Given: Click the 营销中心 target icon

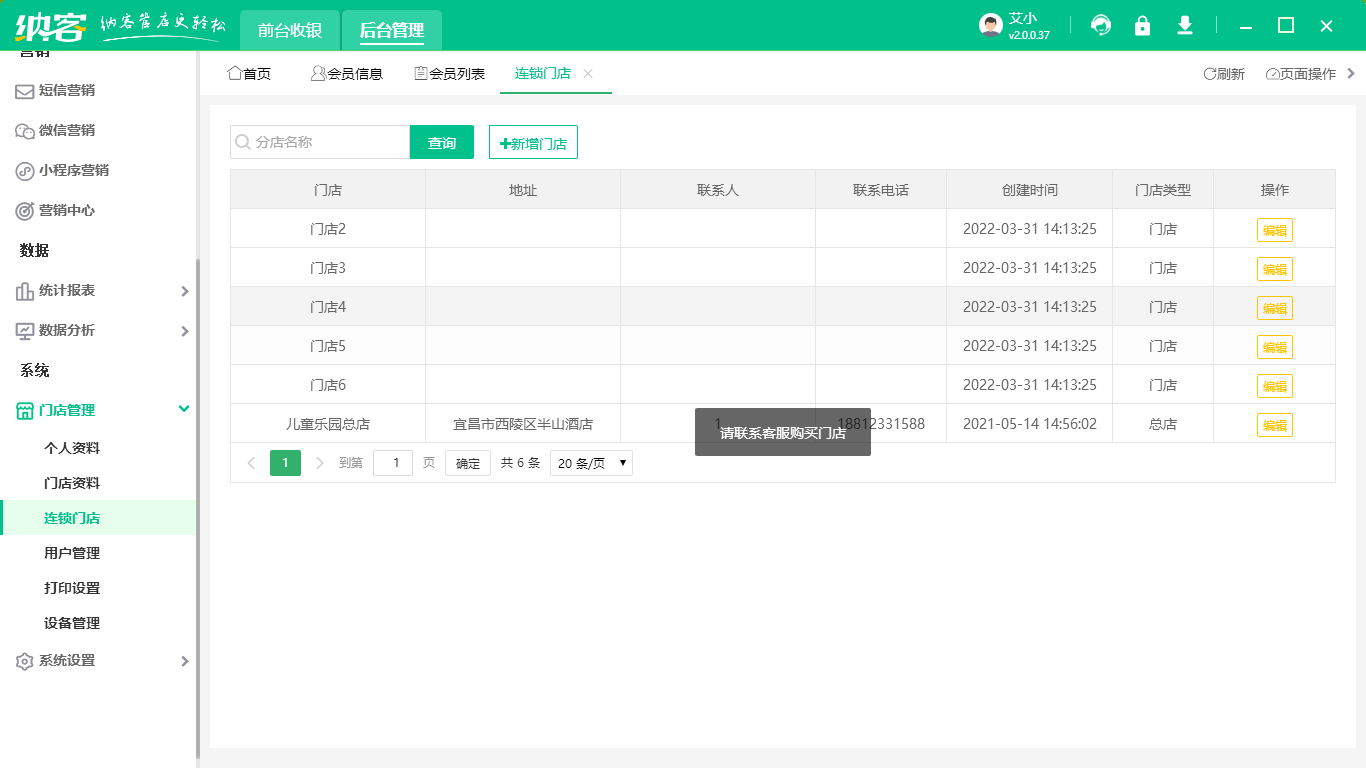Looking at the screenshot, I should (23, 210).
